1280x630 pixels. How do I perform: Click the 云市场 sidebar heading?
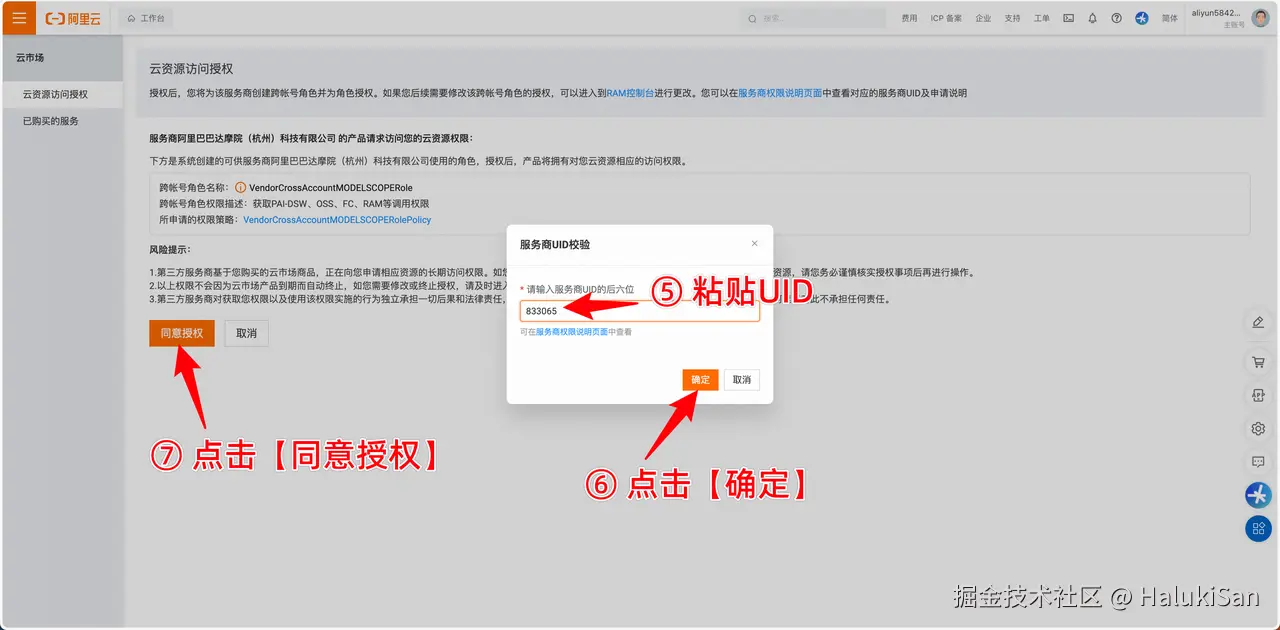click(x=30, y=58)
